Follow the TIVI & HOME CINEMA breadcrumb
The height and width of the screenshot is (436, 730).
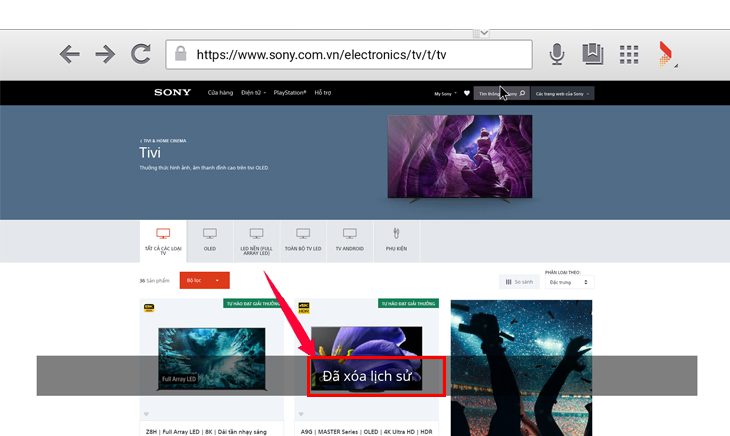click(x=163, y=141)
